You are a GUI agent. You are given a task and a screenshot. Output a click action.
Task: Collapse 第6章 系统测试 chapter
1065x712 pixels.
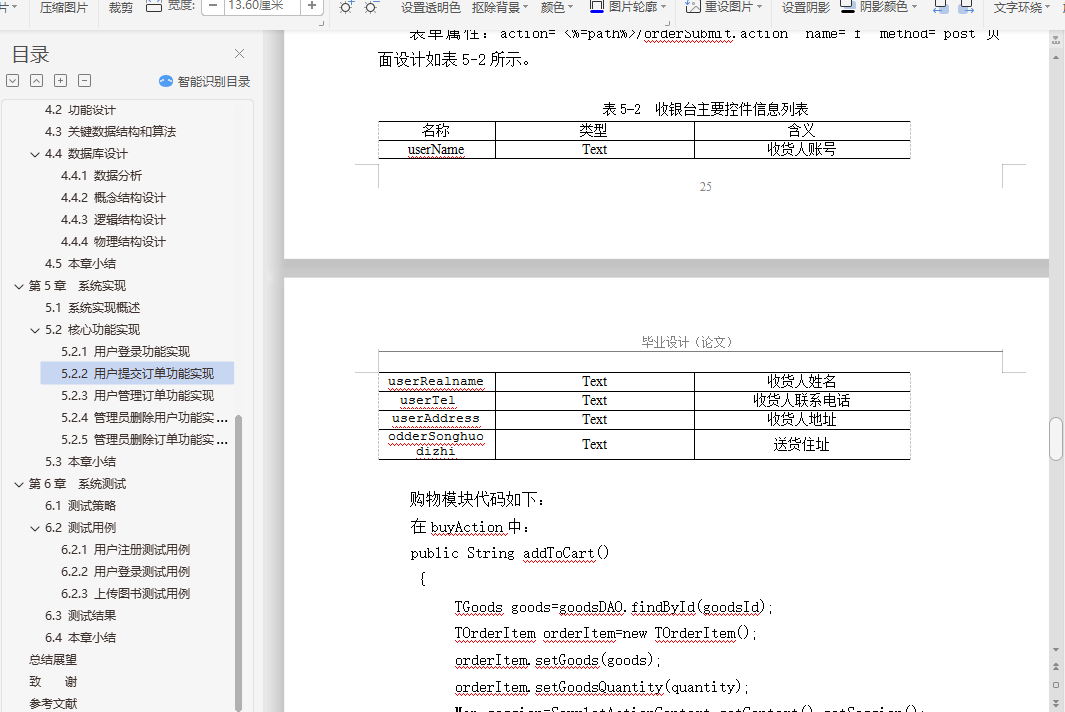pyautogui.click(x=19, y=484)
